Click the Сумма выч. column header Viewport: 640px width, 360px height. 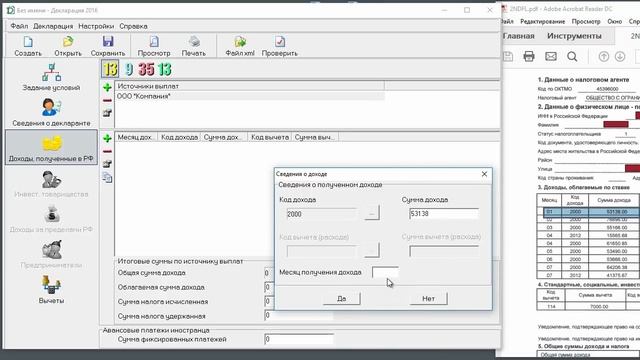click(315, 137)
